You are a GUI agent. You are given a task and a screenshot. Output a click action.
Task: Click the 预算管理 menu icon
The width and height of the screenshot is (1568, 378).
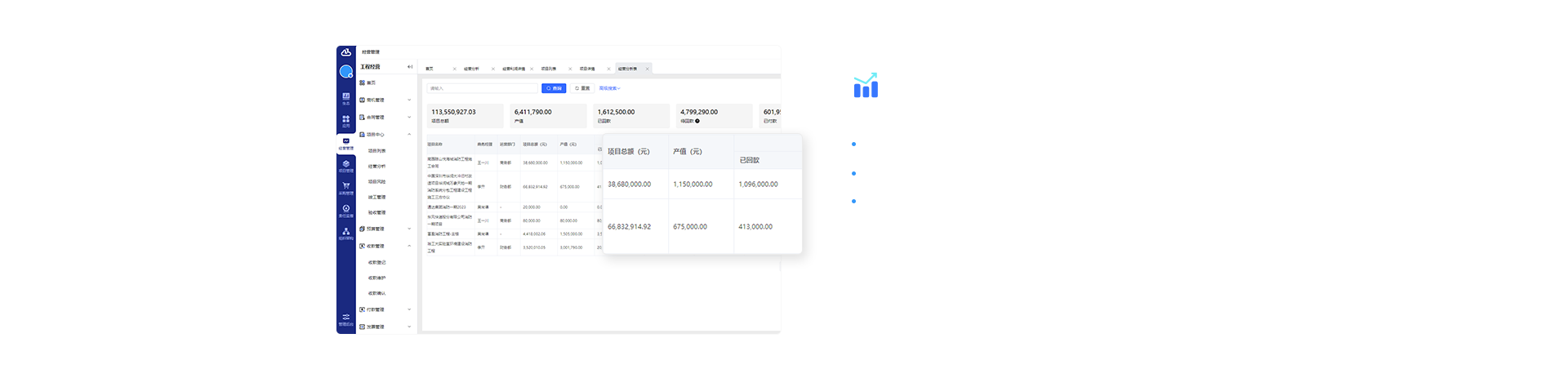[363, 229]
